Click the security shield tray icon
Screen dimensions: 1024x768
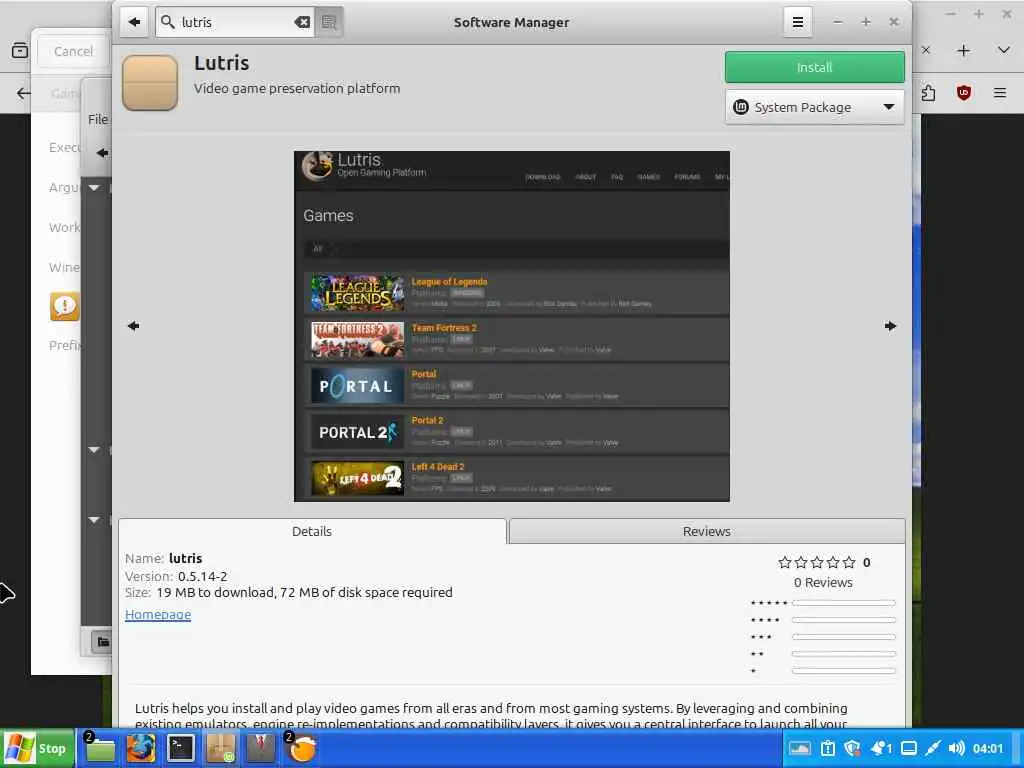[x=852, y=748]
